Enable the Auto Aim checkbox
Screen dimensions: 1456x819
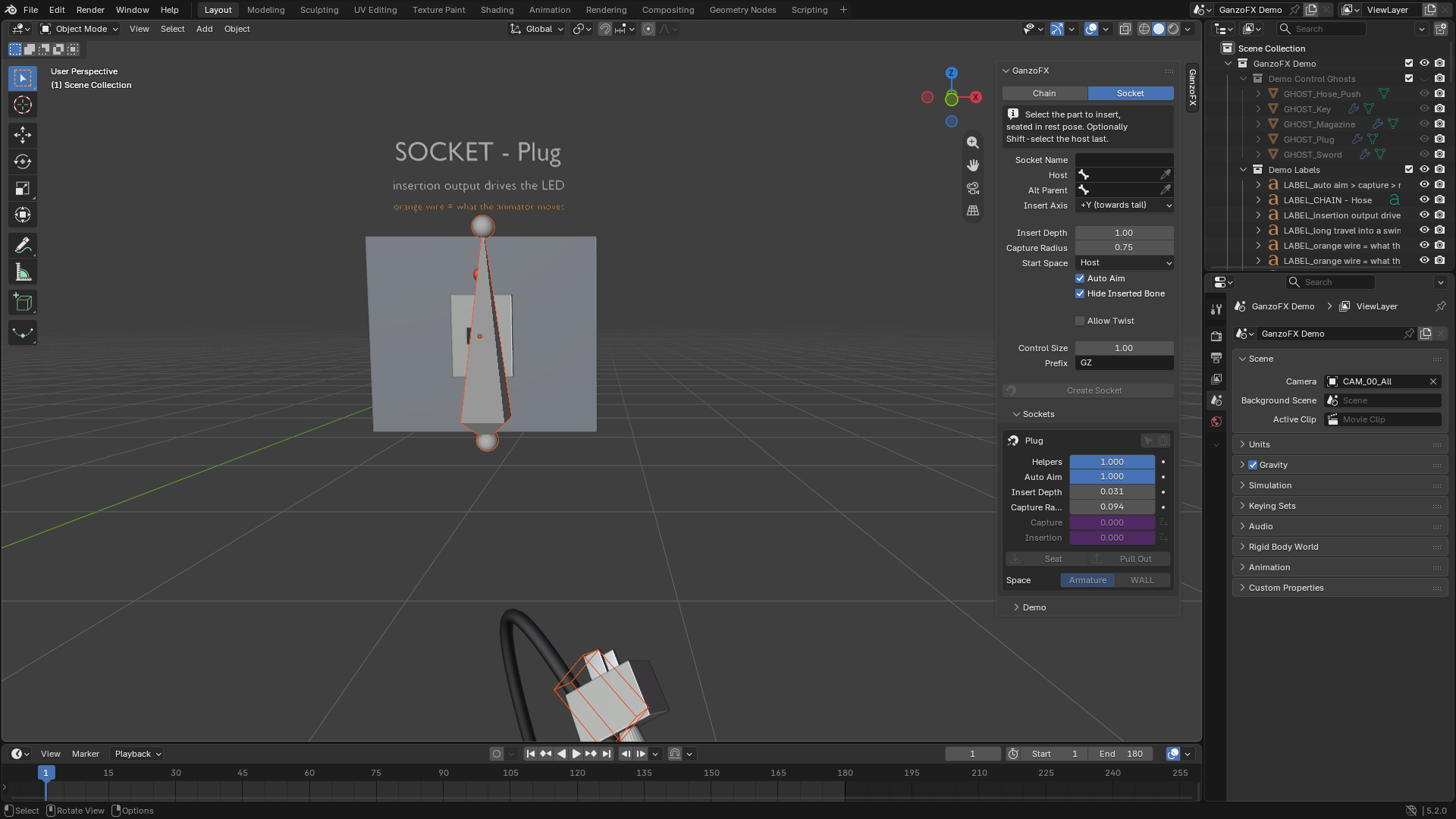pyautogui.click(x=1080, y=278)
